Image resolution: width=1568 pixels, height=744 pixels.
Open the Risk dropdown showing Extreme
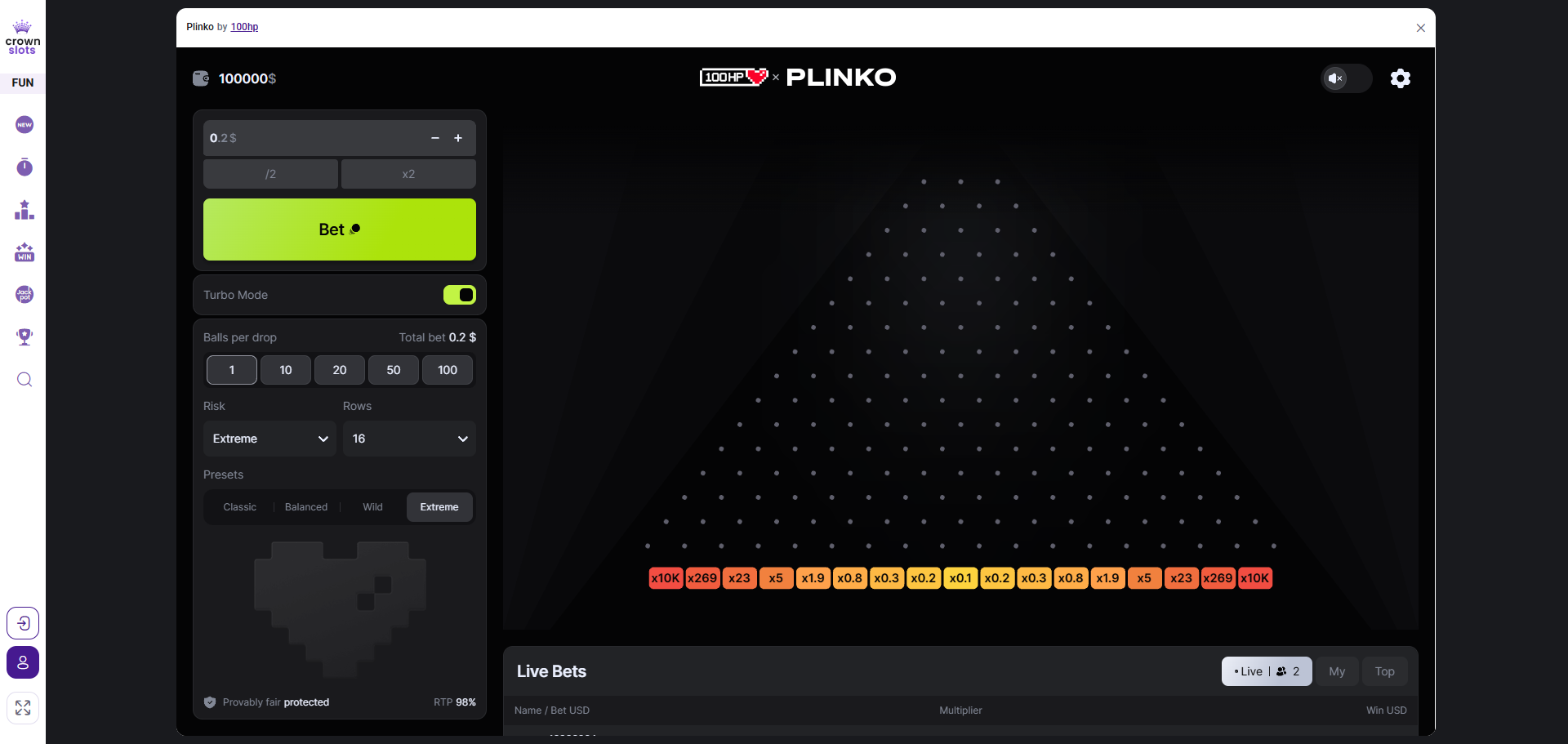(x=269, y=439)
